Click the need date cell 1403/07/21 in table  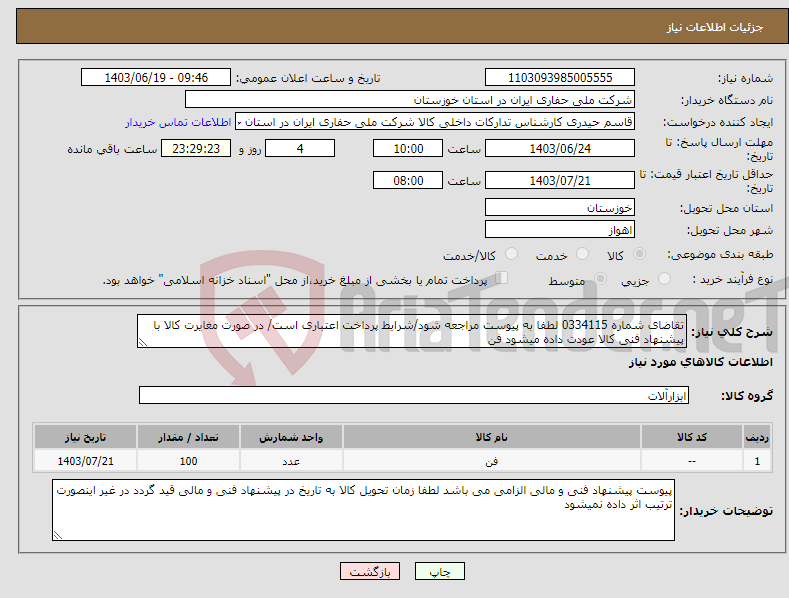pos(85,461)
